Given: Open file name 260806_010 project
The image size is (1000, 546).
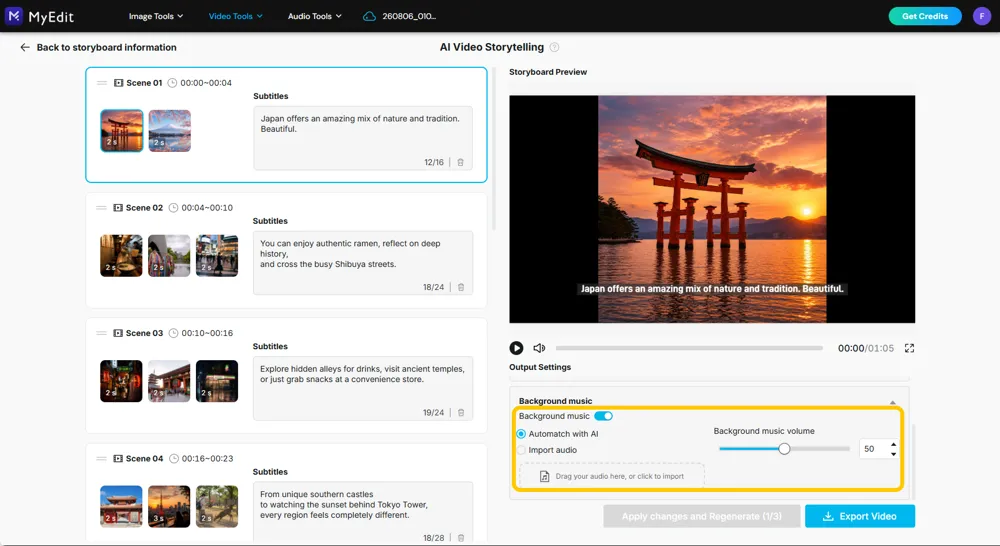Looking at the screenshot, I should pos(409,17).
